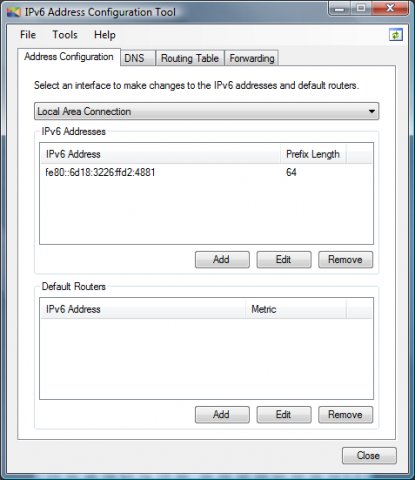
Task: Click IPv6 Address column header in Default Routers
Action: (143, 309)
